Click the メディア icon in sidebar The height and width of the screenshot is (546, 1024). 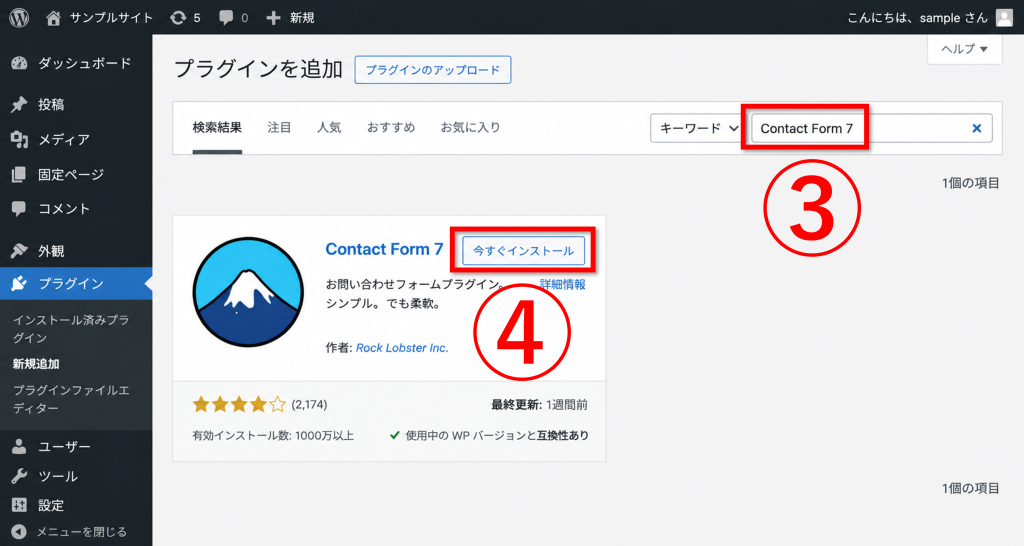(x=20, y=139)
